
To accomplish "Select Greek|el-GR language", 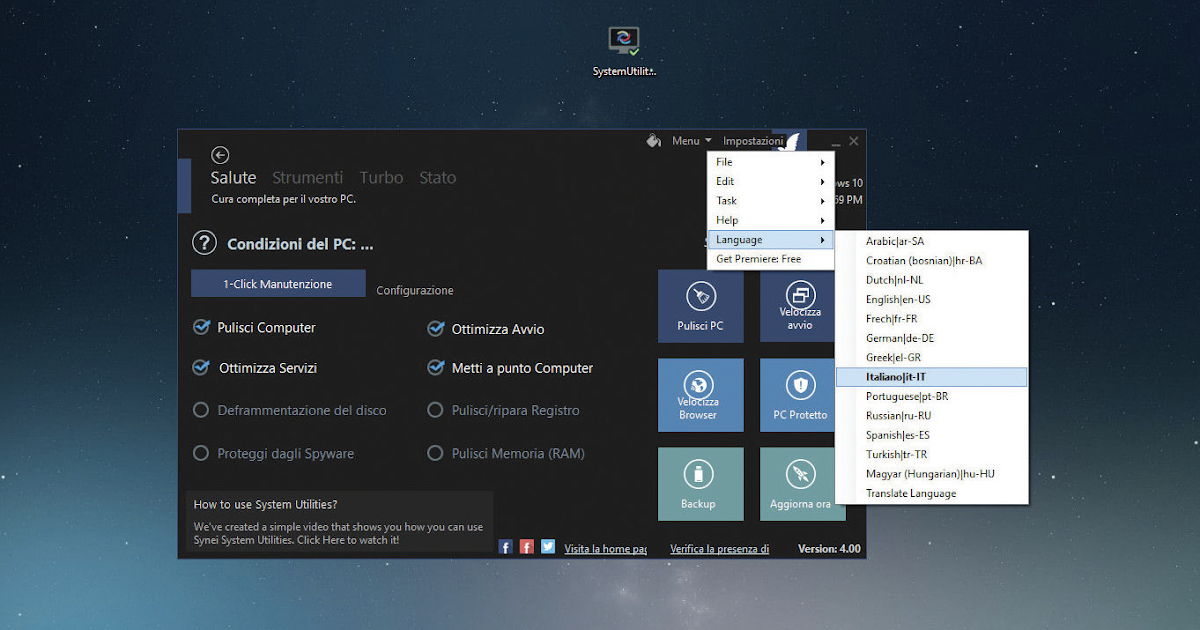I will click(x=932, y=357).
